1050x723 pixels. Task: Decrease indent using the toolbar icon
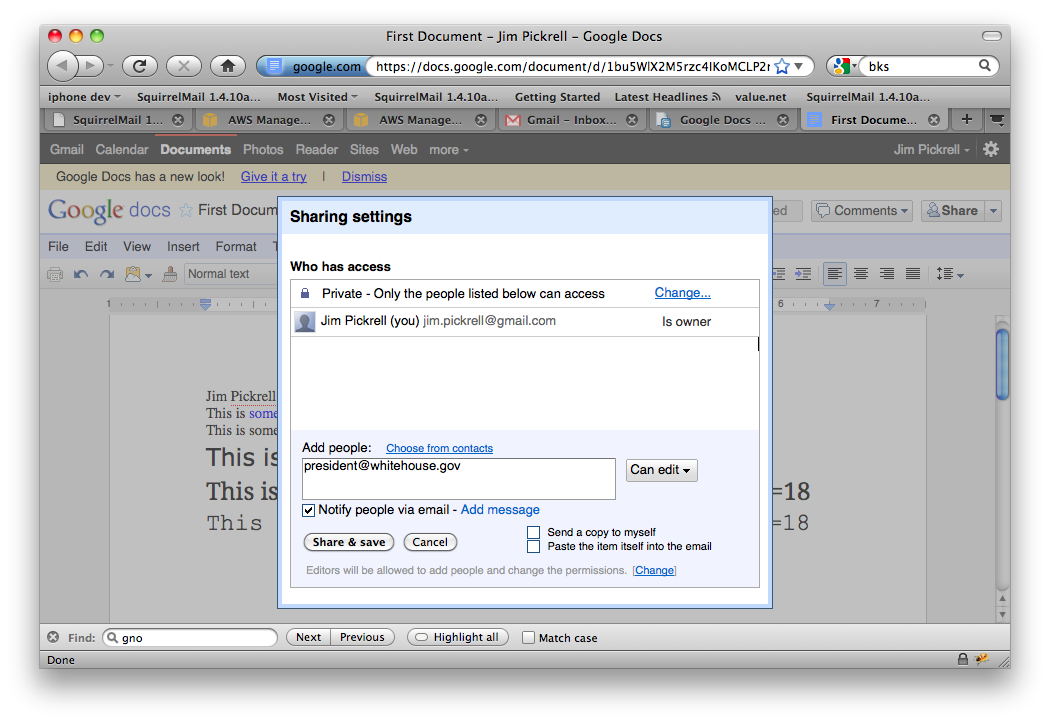(x=779, y=274)
